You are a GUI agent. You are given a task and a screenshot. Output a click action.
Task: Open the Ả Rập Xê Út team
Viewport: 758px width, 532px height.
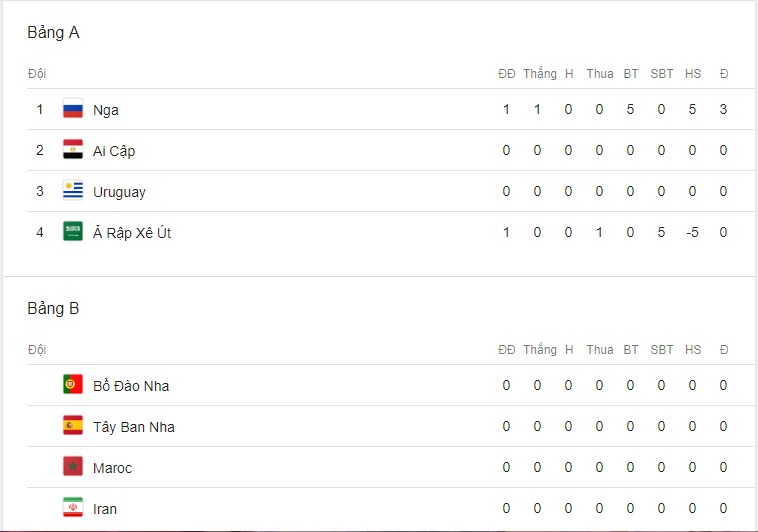(132, 233)
